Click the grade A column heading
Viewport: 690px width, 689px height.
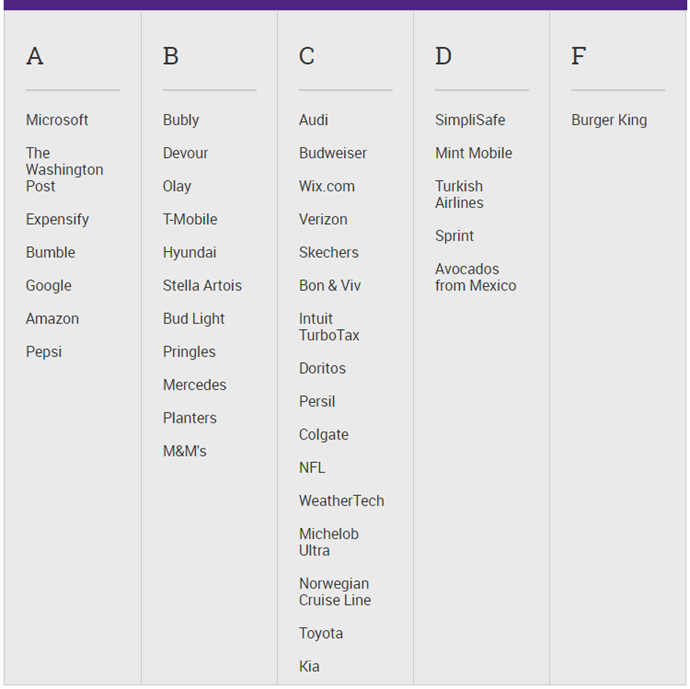(x=35, y=56)
